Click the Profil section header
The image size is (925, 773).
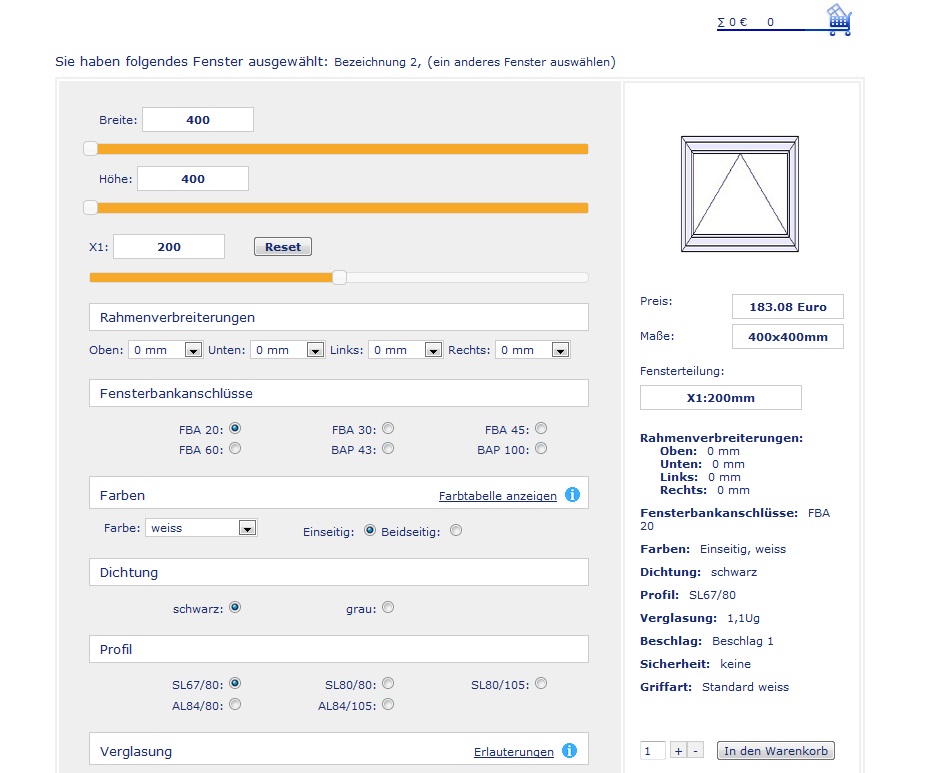339,649
